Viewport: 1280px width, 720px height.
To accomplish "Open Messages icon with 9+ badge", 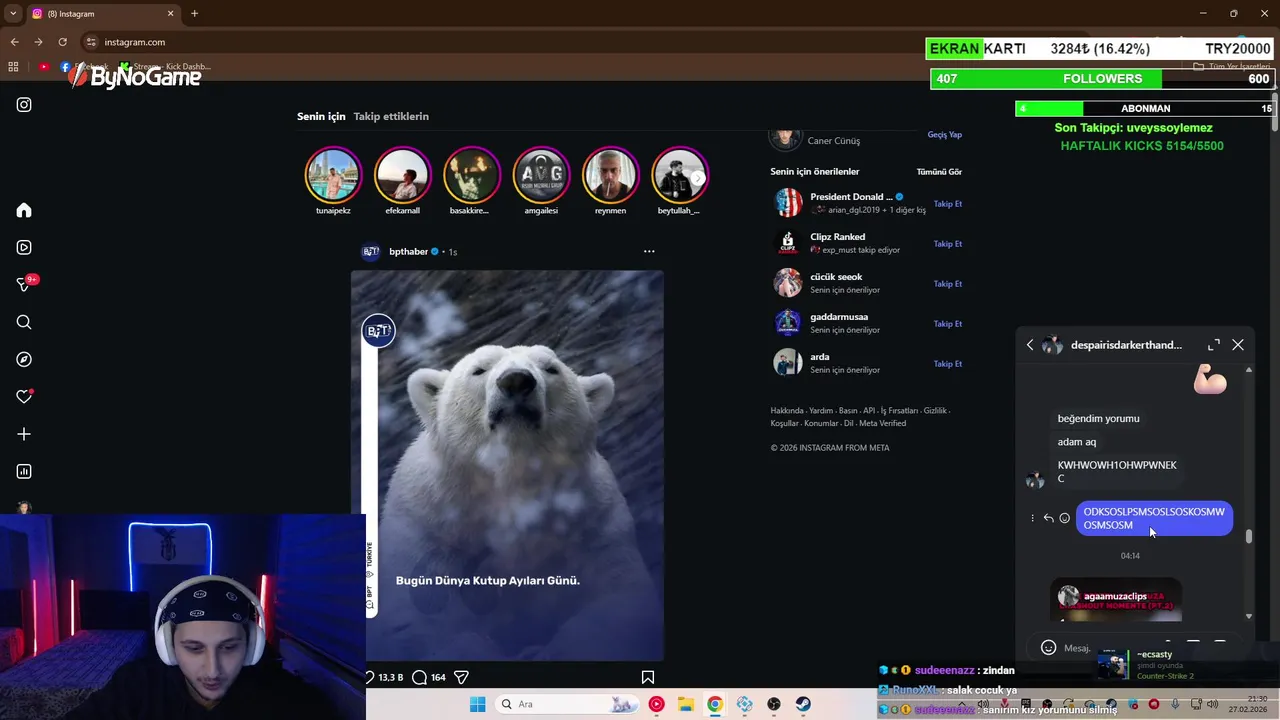I will 24,285.
